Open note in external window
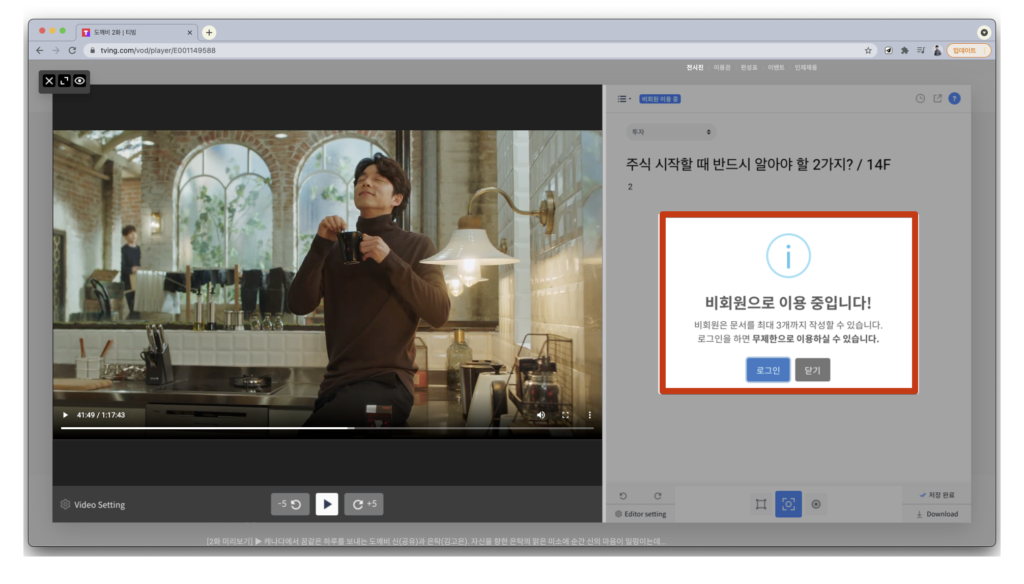1024x584 pixels. point(937,99)
